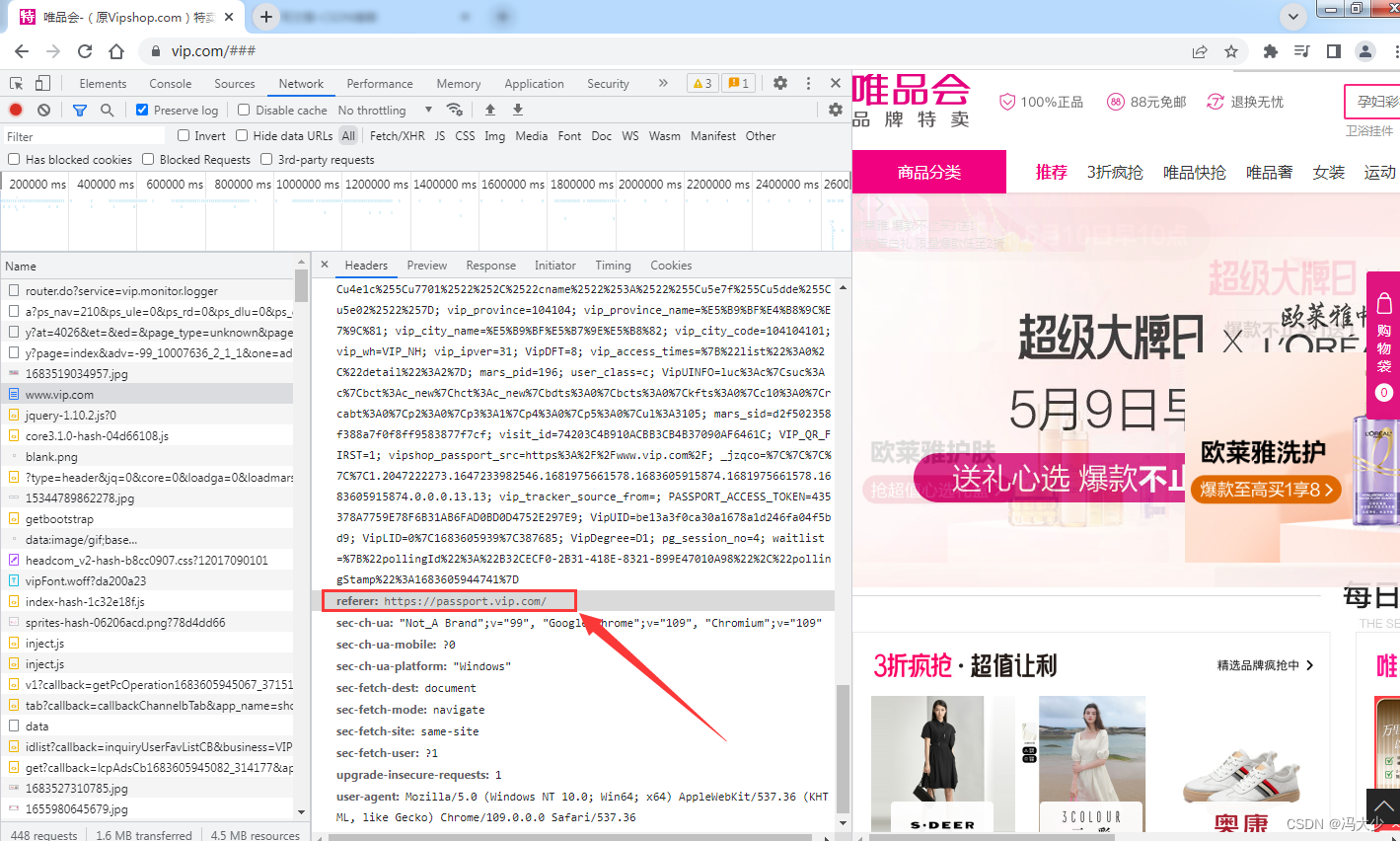Check the Blocked Requests checkbox
The image size is (1400, 841).
click(148, 159)
